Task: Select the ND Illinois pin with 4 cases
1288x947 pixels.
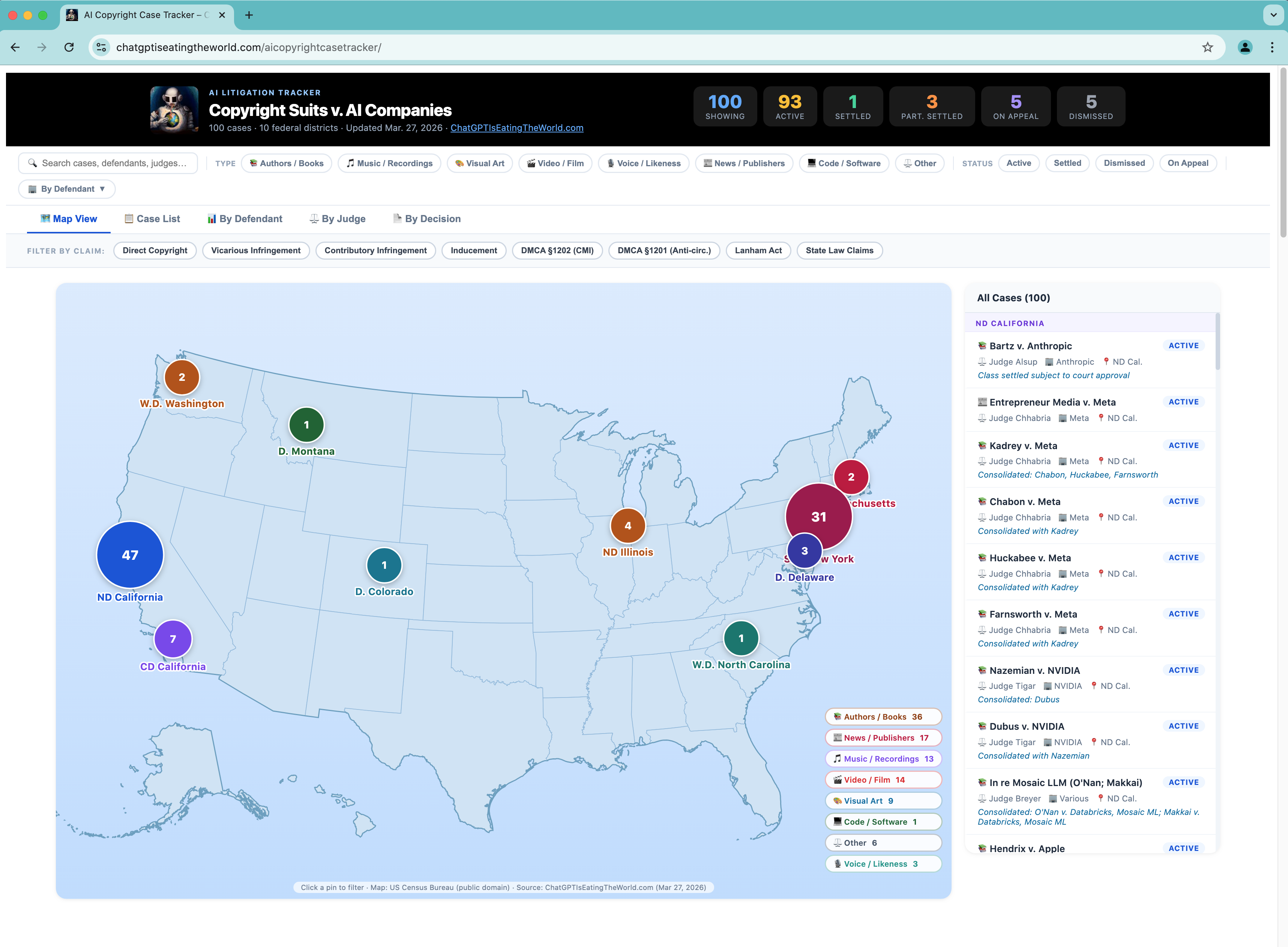Action: [x=627, y=526]
